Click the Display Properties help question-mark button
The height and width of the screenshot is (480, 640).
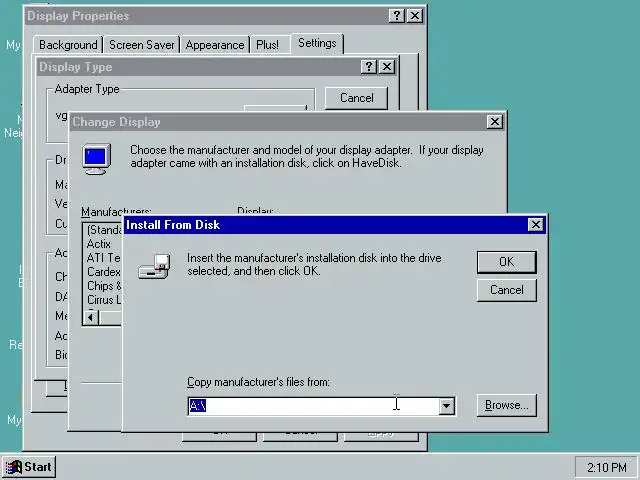tap(396, 16)
